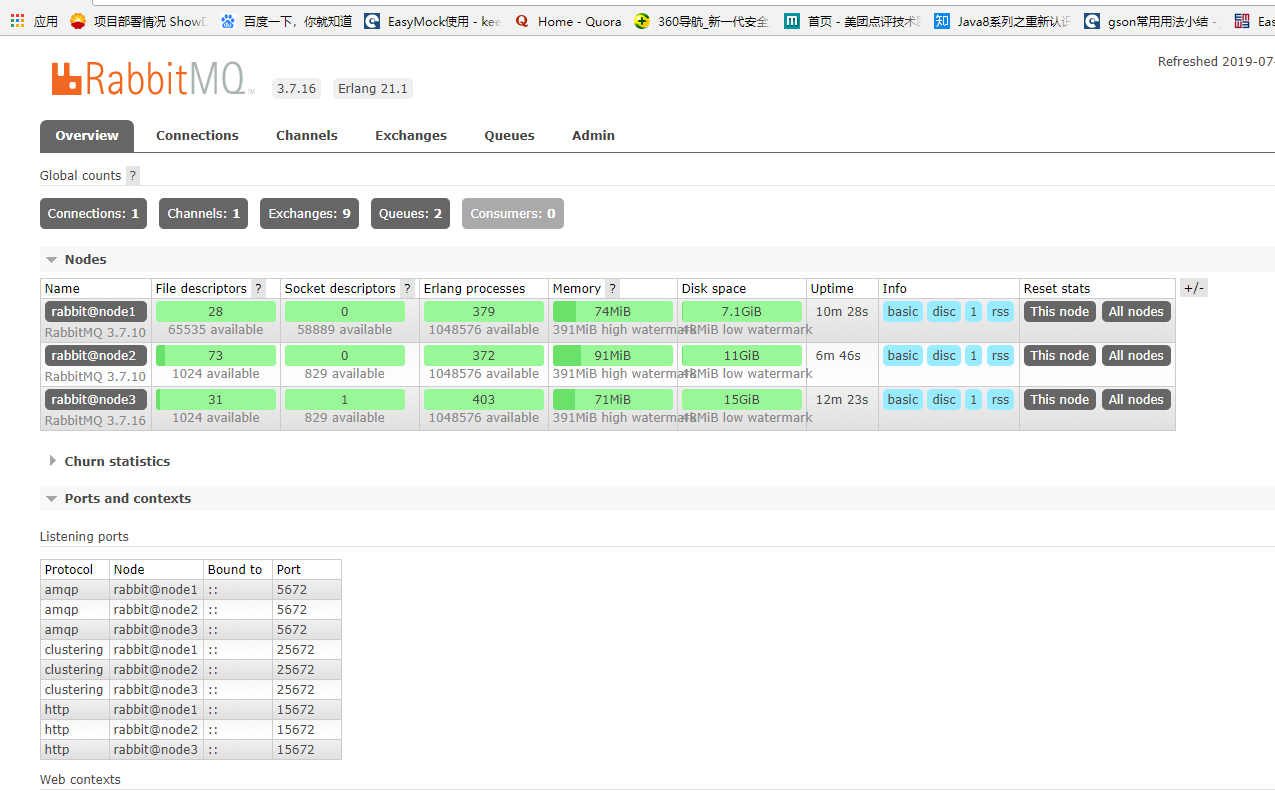Click the Socket descriptors help question mark

coord(407,288)
